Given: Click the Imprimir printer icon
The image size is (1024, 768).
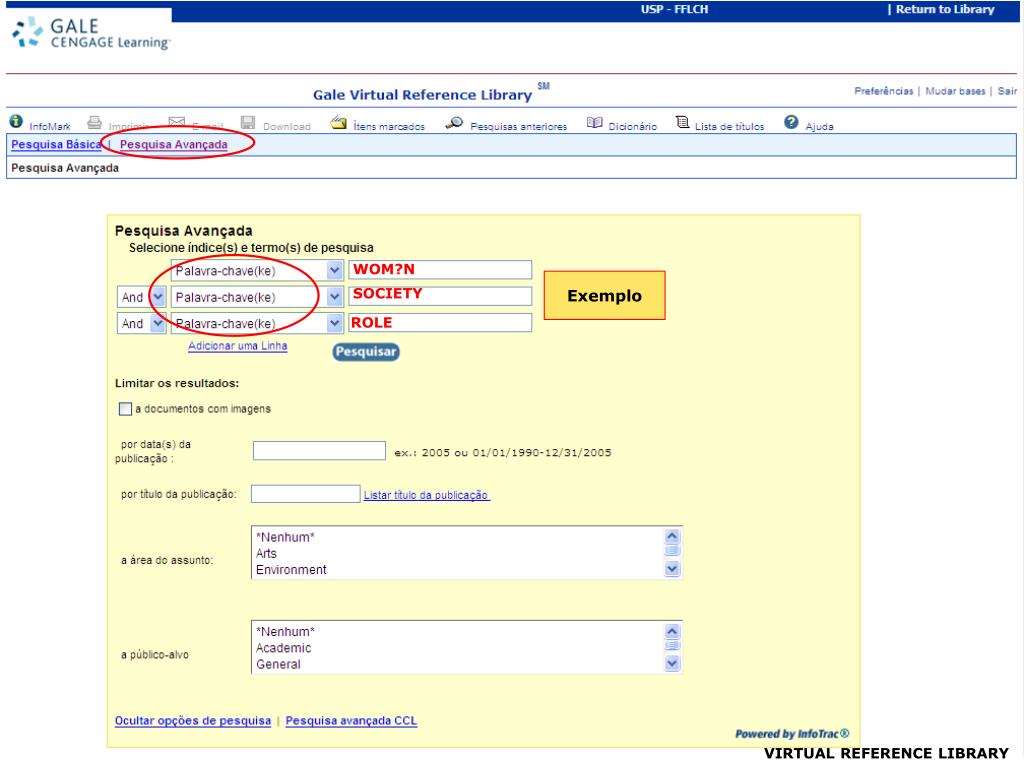Looking at the screenshot, I should [95, 122].
